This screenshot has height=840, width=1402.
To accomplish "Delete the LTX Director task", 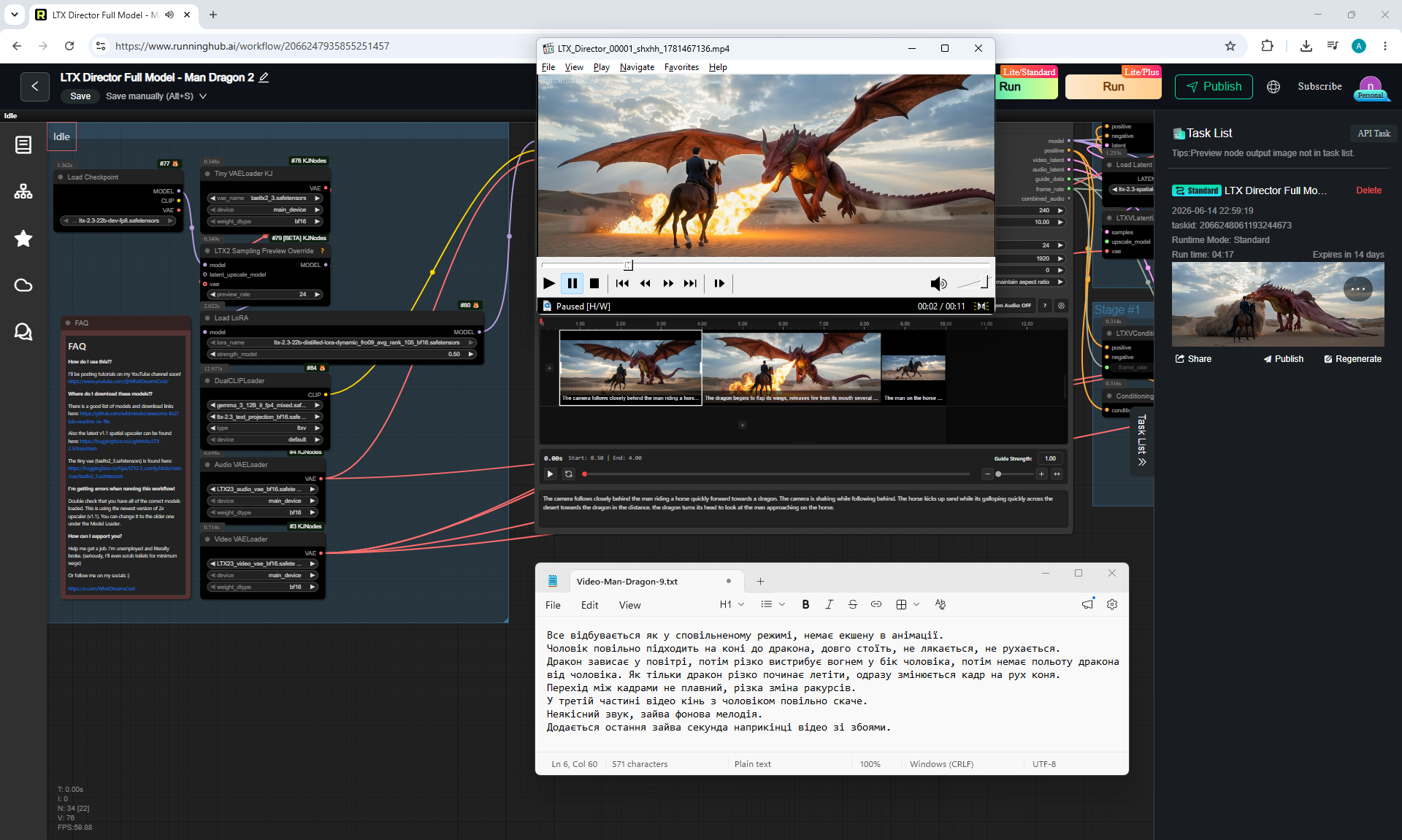I will pyautogui.click(x=1368, y=190).
